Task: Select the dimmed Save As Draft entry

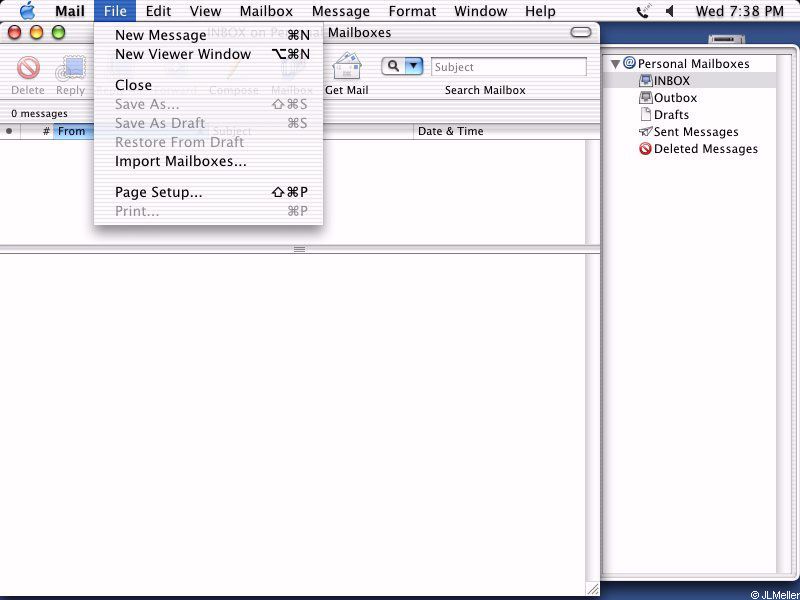Action: (x=209, y=123)
